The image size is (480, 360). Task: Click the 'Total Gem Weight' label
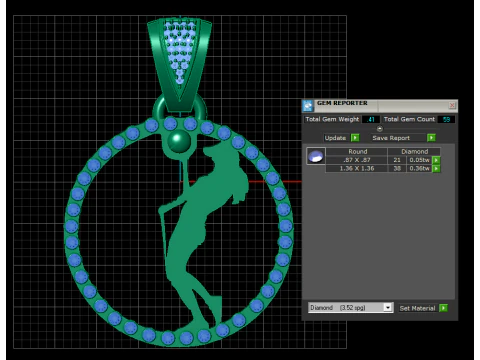(x=332, y=119)
